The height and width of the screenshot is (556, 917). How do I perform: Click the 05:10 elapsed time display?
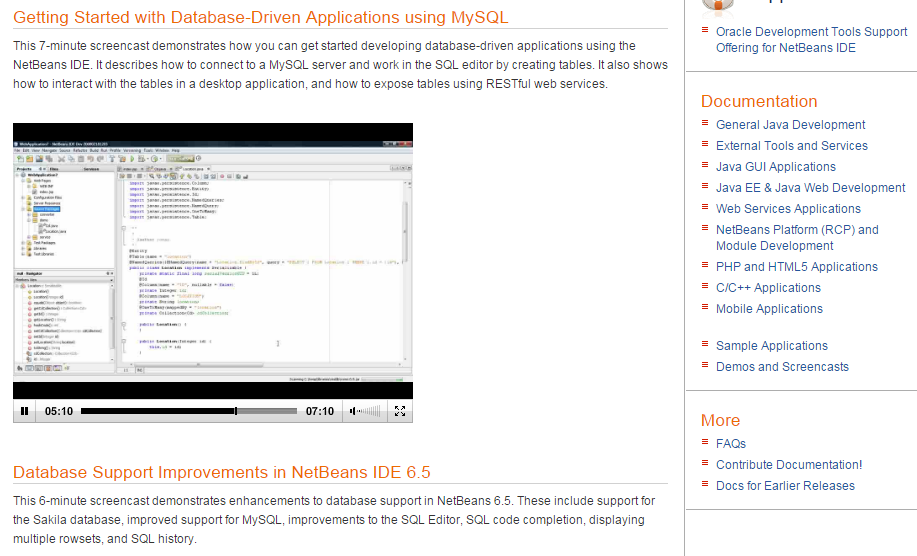(x=59, y=412)
